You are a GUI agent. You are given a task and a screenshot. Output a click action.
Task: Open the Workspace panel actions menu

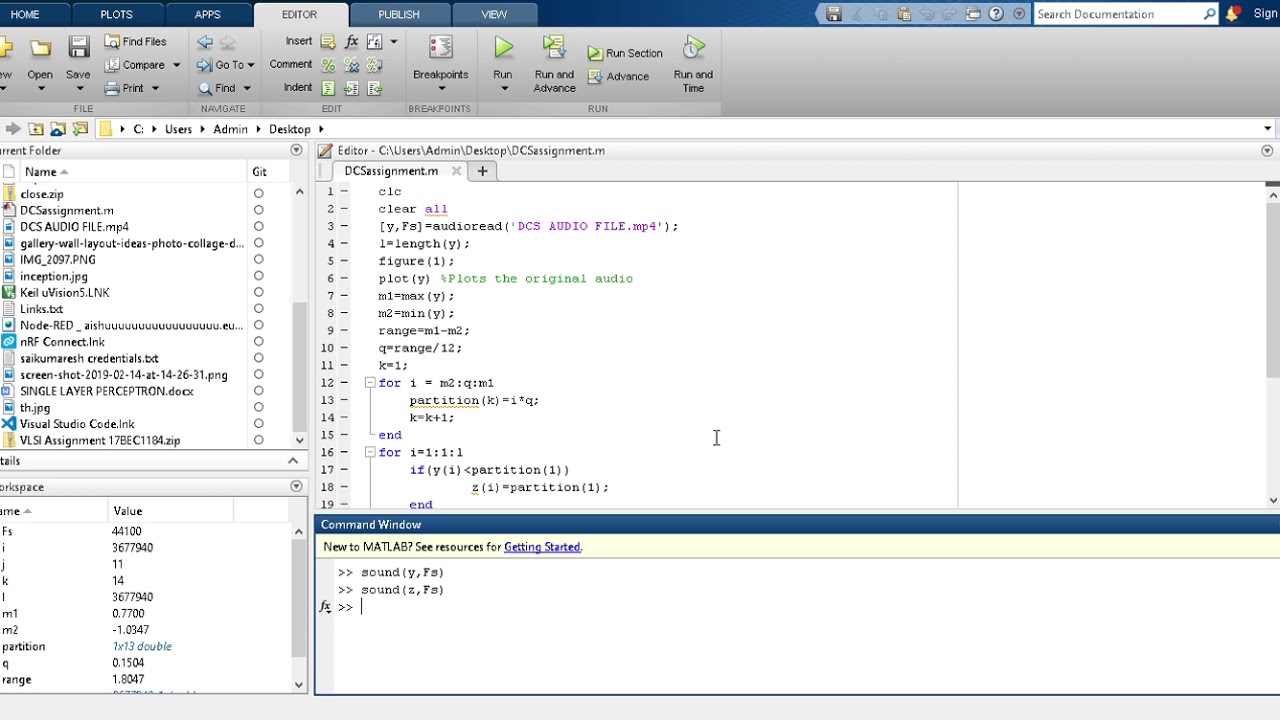coord(296,486)
